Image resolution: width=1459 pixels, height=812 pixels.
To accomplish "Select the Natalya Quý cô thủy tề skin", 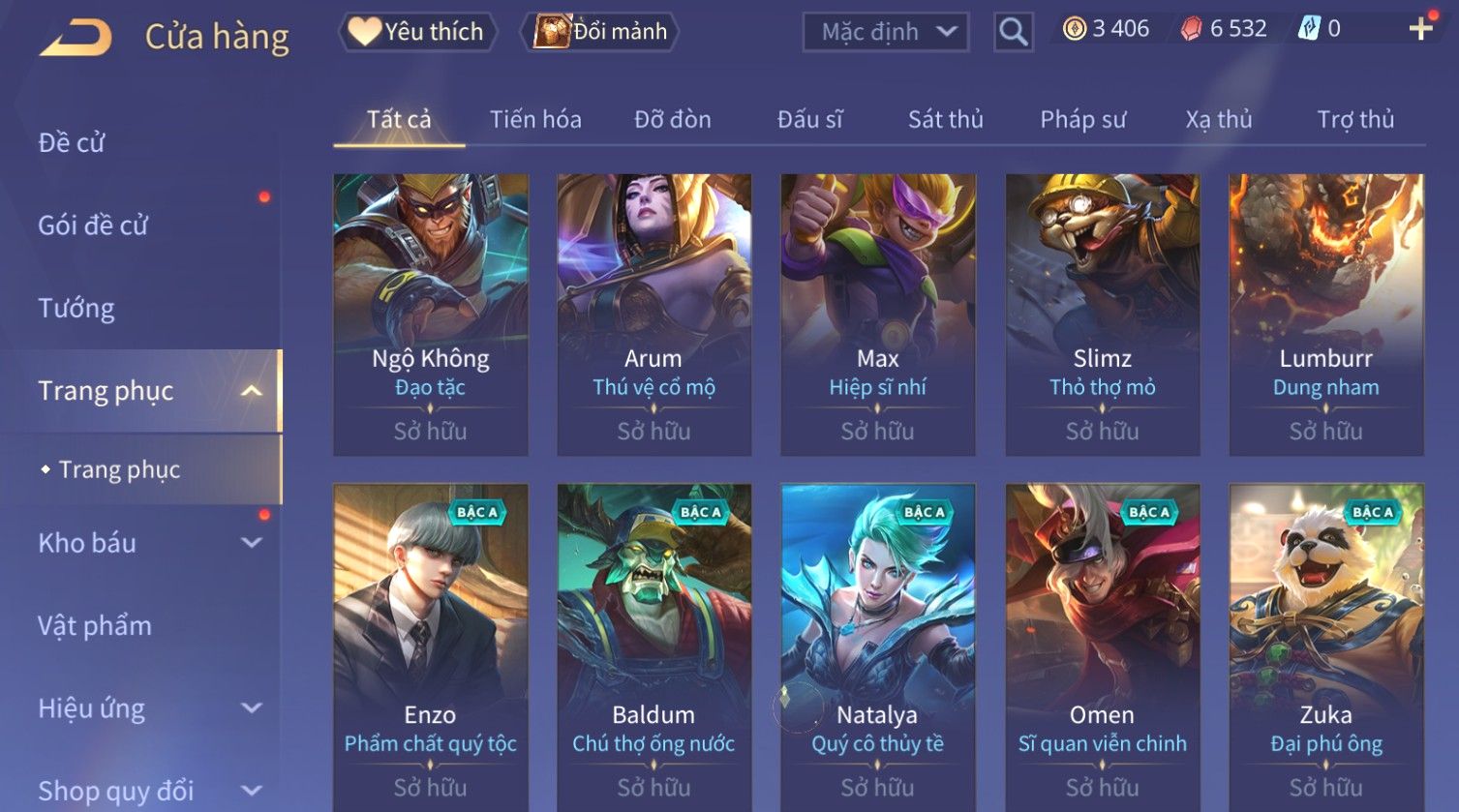I will coord(877,647).
